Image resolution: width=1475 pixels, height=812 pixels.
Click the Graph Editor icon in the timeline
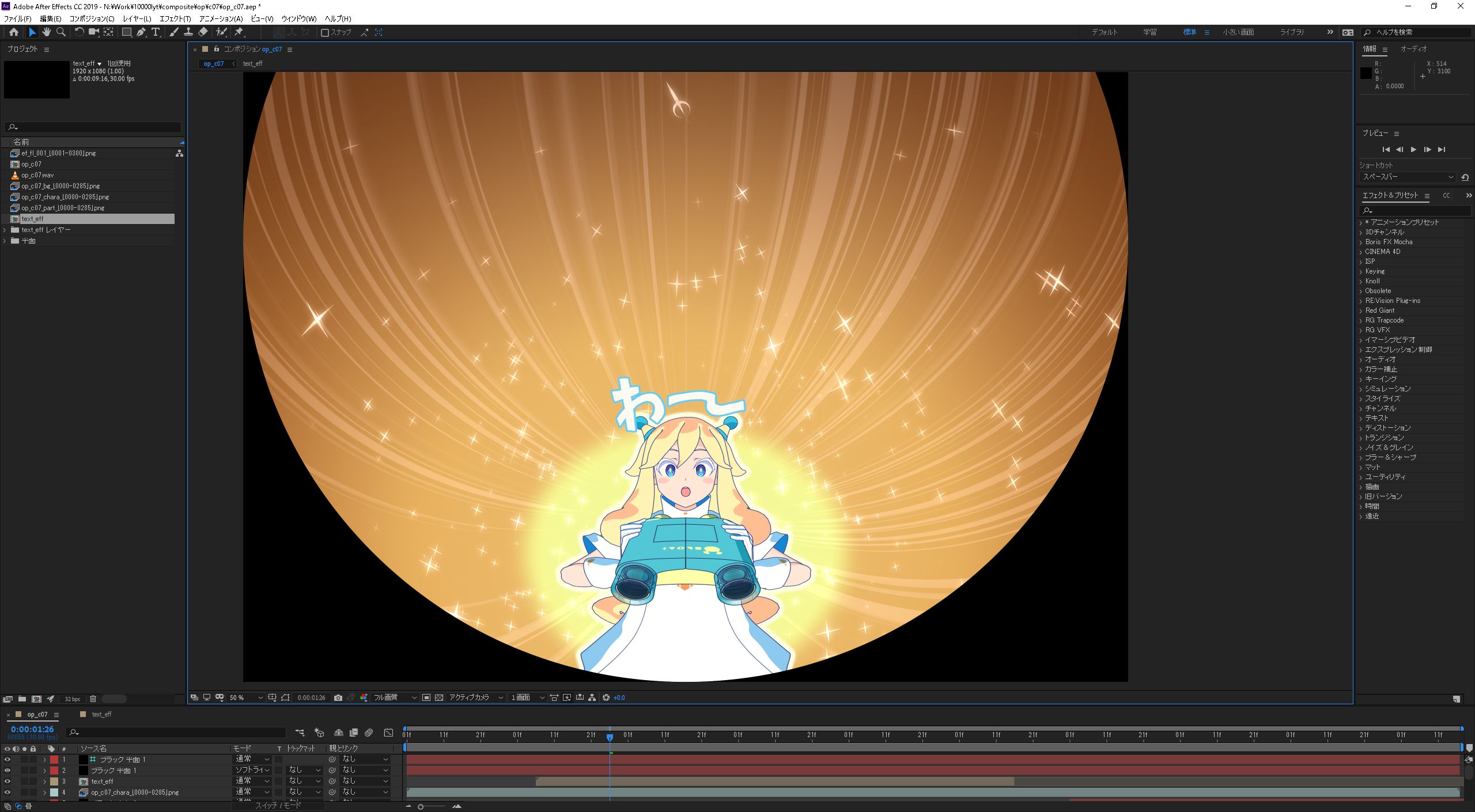(389, 733)
